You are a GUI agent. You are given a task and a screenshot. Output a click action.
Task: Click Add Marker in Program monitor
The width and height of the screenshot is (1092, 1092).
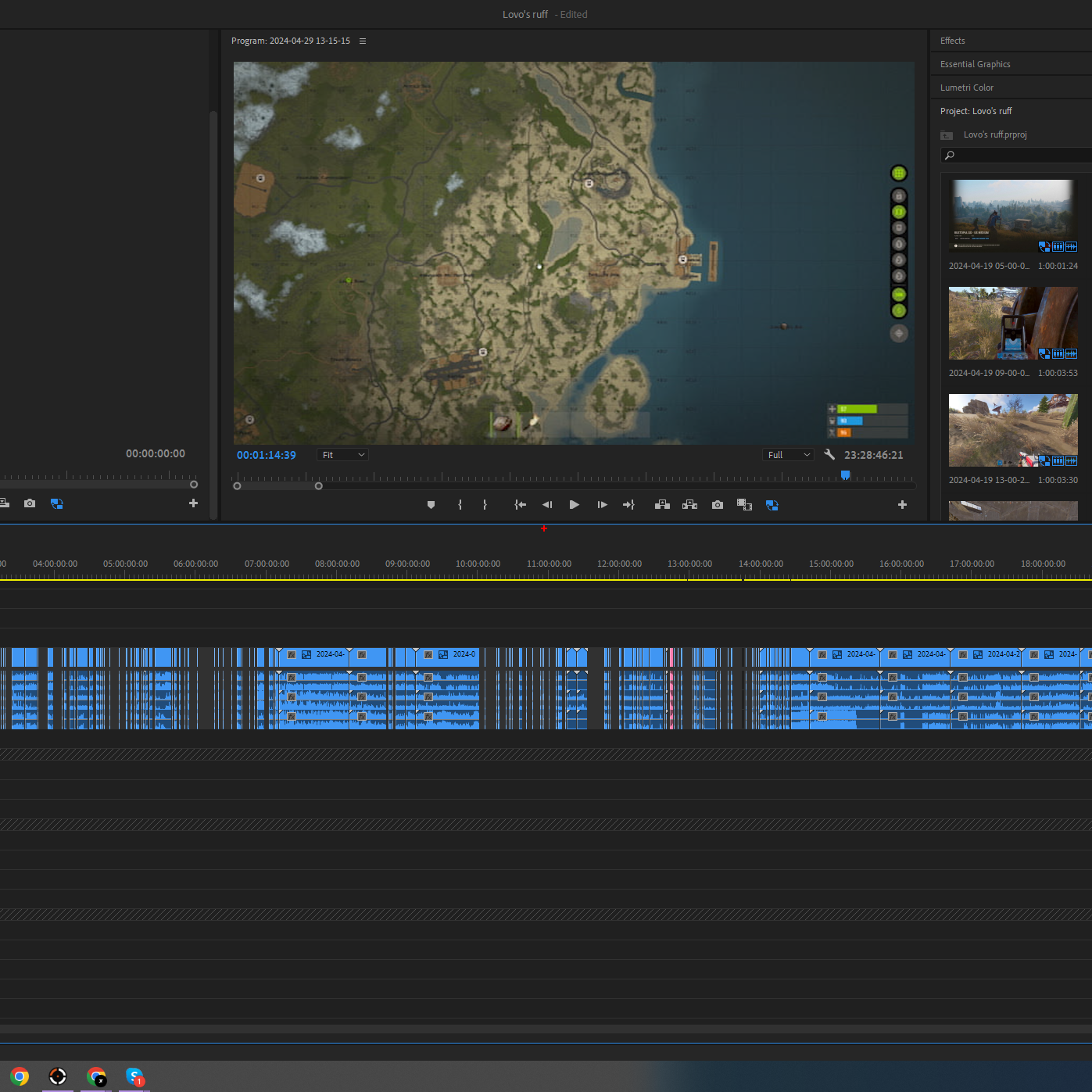click(431, 505)
